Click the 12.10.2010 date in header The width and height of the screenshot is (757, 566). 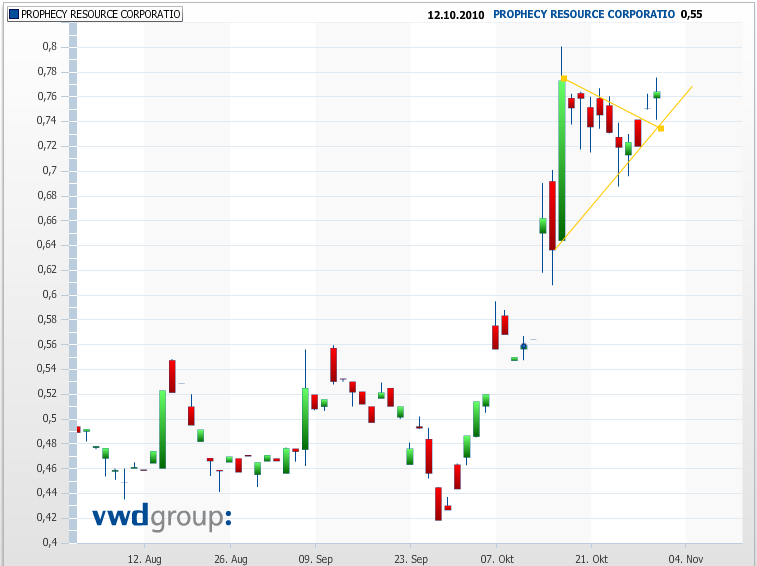pos(455,15)
